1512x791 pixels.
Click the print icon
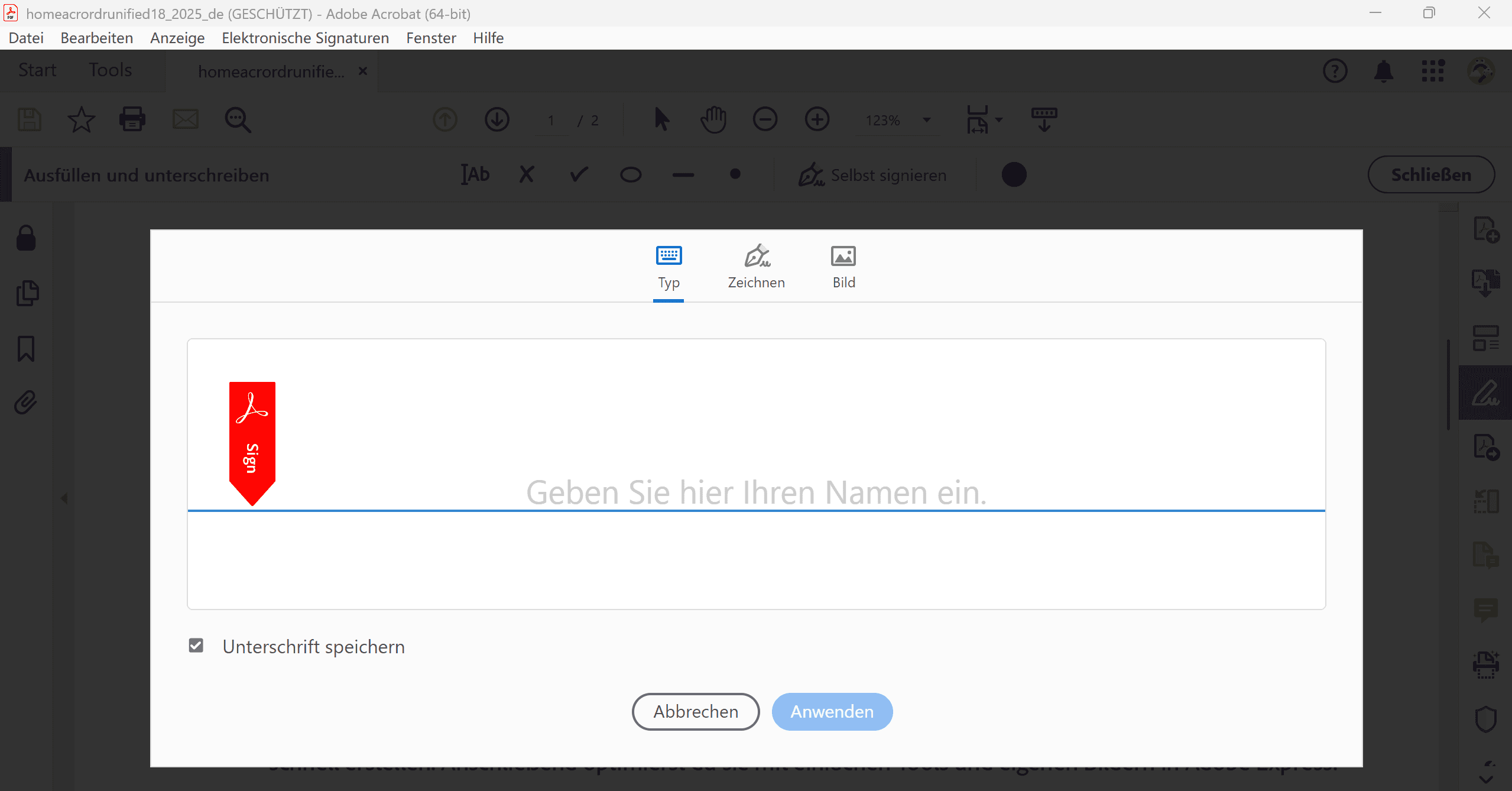[x=132, y=120]
